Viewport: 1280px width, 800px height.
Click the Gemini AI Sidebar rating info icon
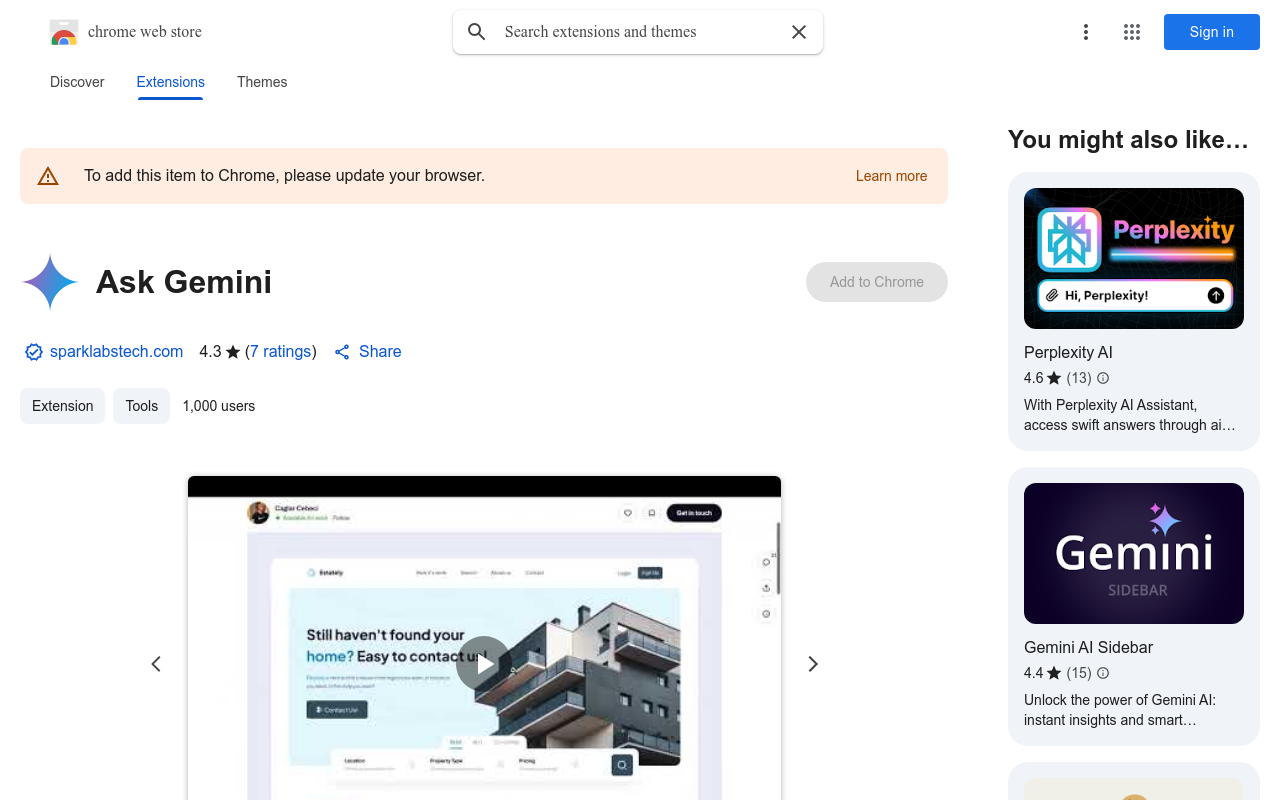(1103, 673)
